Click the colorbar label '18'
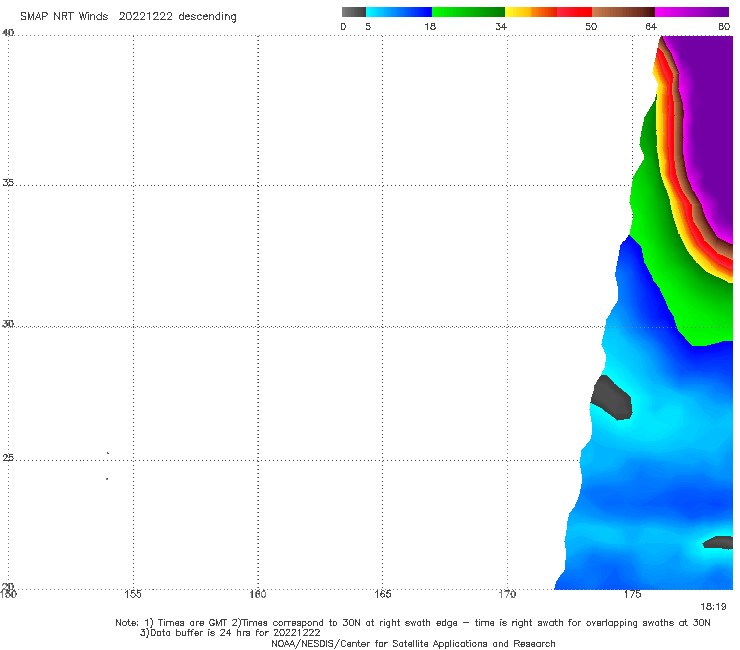 pos(430,26)
